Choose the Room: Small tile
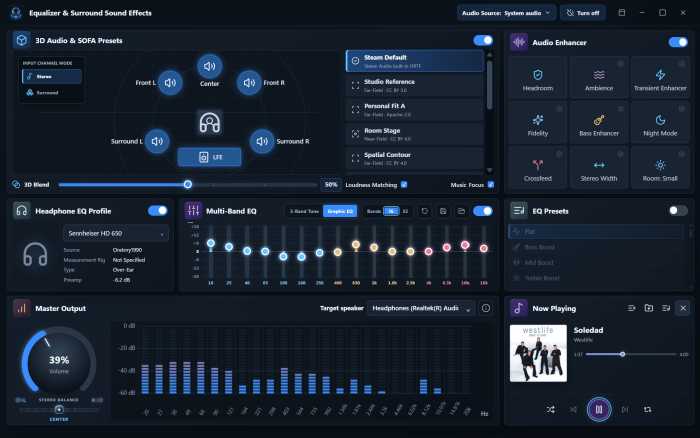This screenshot has width=700, height=438. click(660, 167)
